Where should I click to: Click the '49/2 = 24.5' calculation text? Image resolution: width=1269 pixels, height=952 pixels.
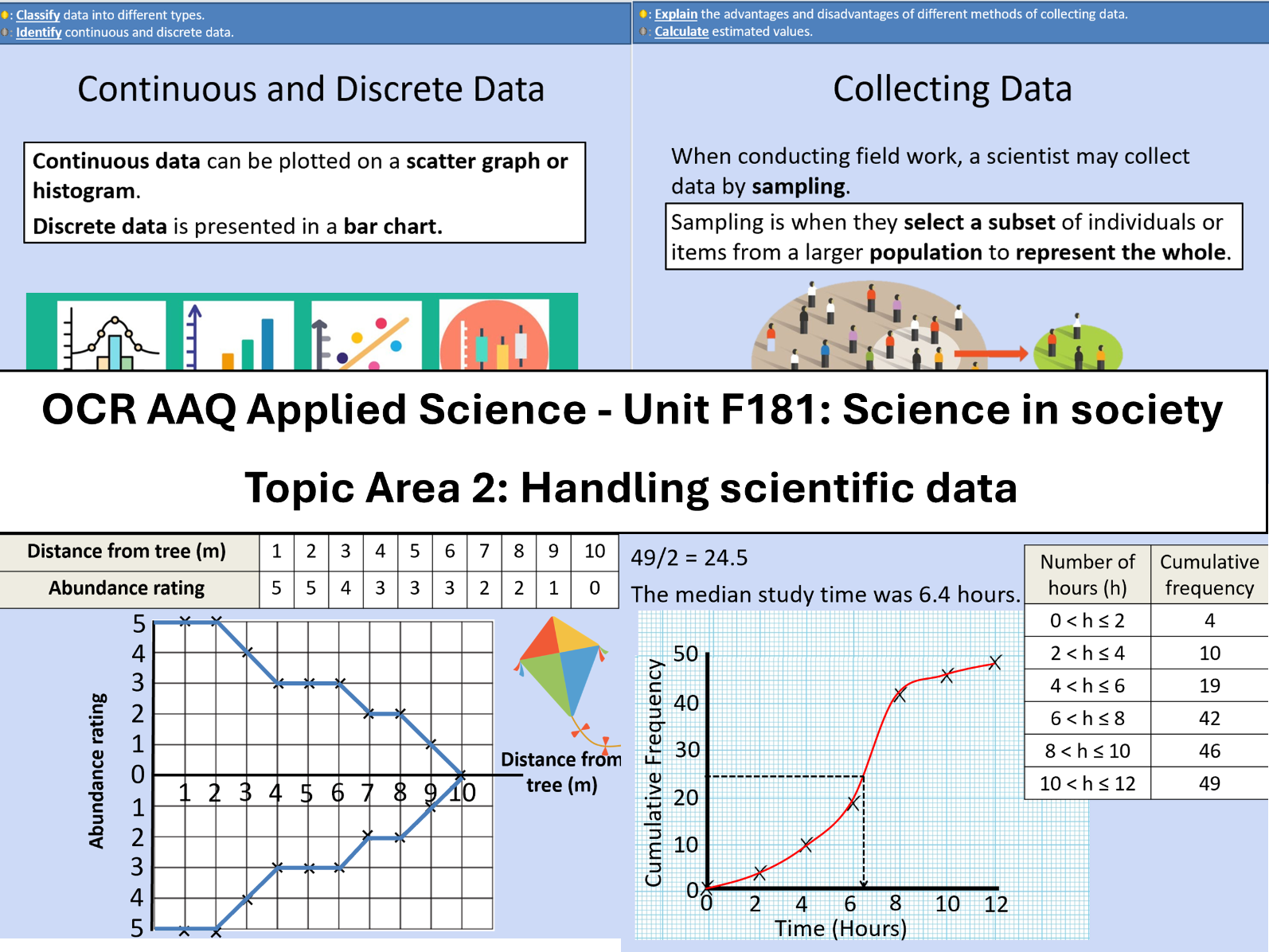(689, 558)
